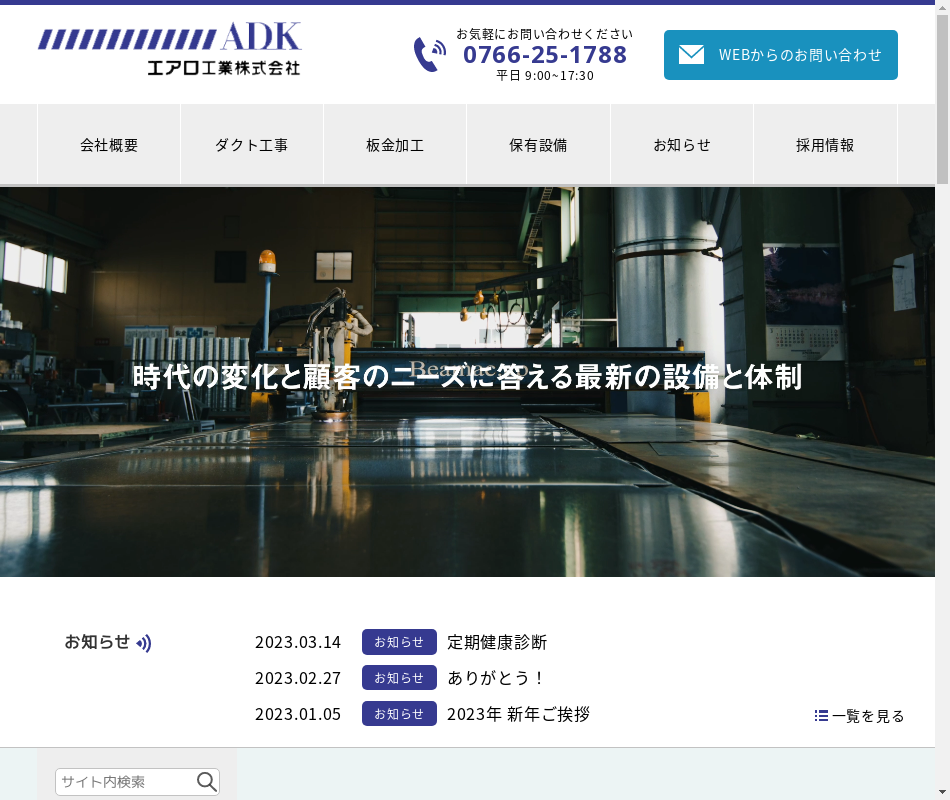Open the 2023年 新年ご挨拶 article
950x800 pixels.
518,714
